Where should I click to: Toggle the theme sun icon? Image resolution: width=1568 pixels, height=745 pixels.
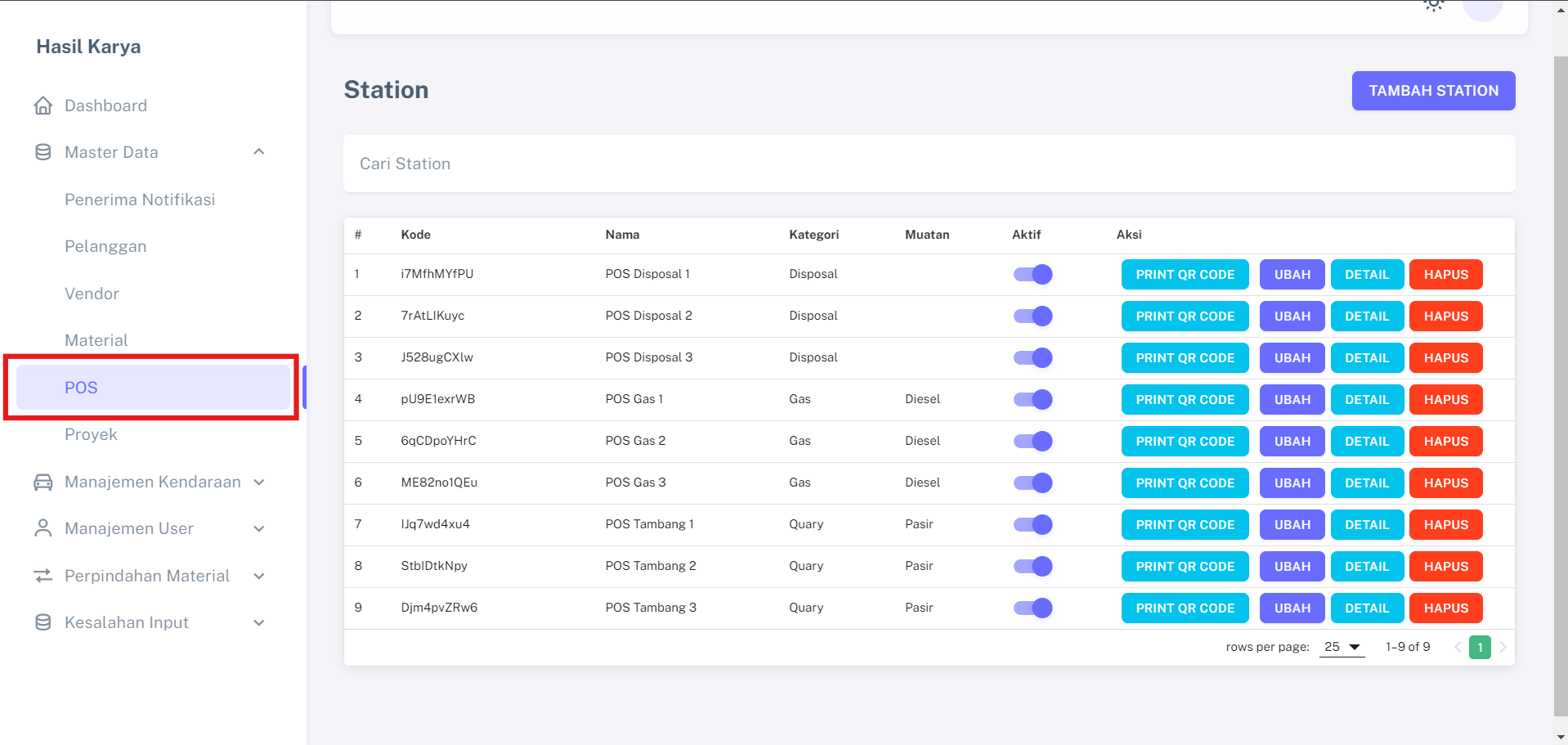[1433, 5]
